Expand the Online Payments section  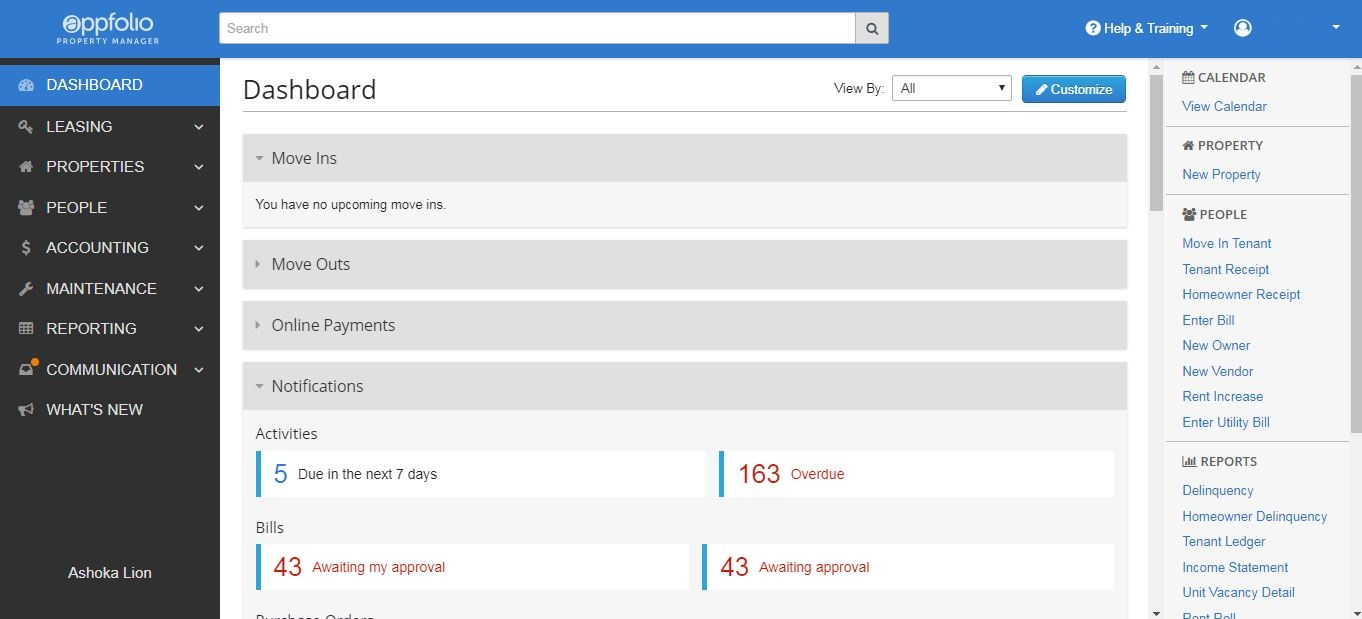point(685,326)
